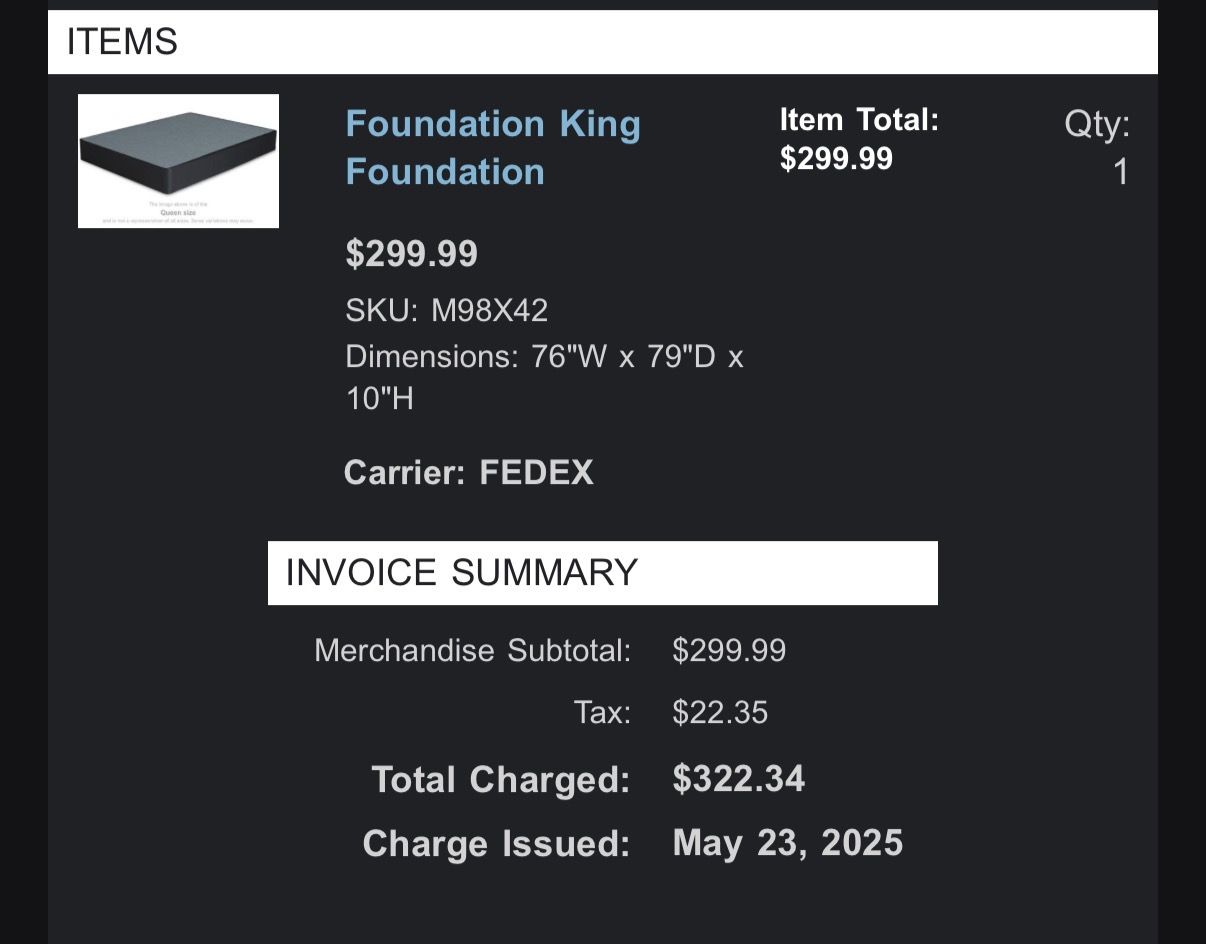Select the SKU M98X42 text
This screenshot has height=944, width=1206.
pyautogui.click(x=447, y=310)
